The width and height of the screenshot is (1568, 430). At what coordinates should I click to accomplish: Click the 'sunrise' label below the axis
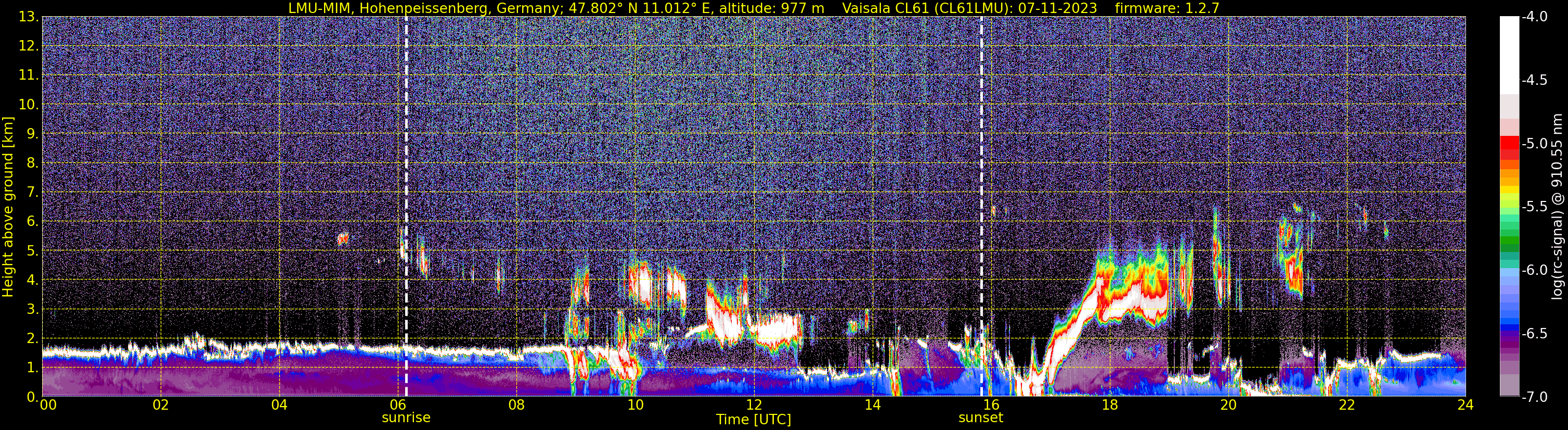click(x=406, y=418)
